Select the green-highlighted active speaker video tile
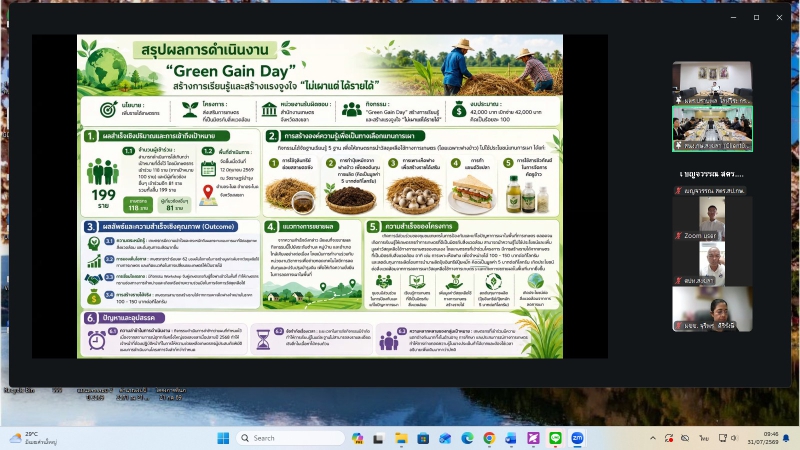800x450 pixels. [x=712, y=129]
